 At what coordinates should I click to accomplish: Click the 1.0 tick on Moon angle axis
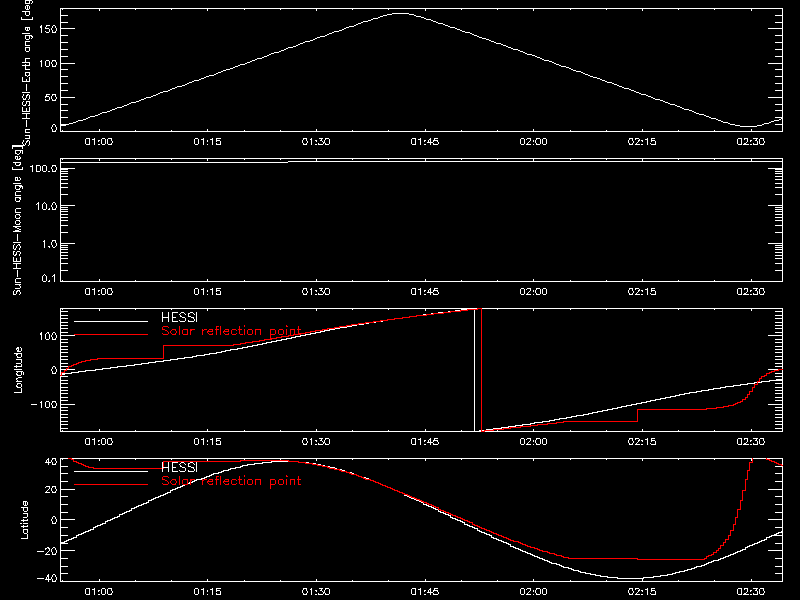[x=49, y=244]
